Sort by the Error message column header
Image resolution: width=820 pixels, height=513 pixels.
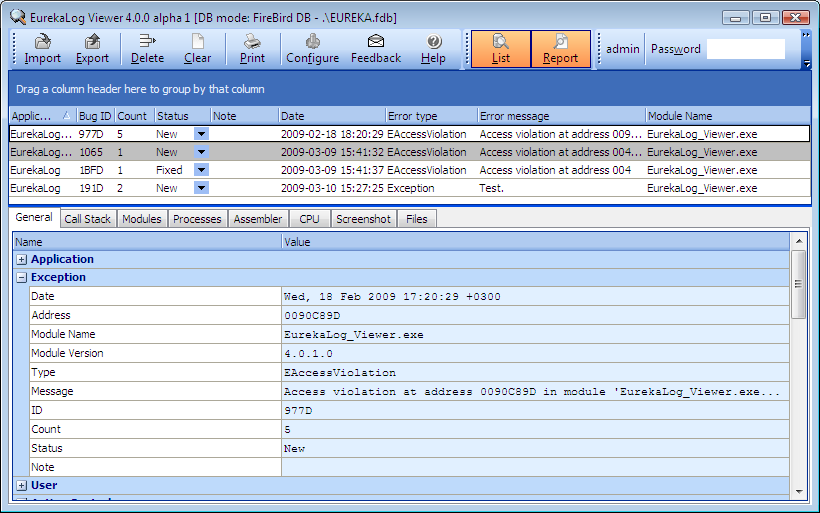click(x=562, y=116)
